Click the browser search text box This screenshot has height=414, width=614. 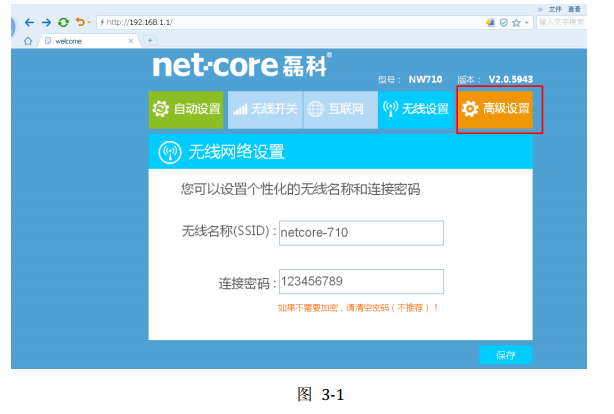click(561, 22)
